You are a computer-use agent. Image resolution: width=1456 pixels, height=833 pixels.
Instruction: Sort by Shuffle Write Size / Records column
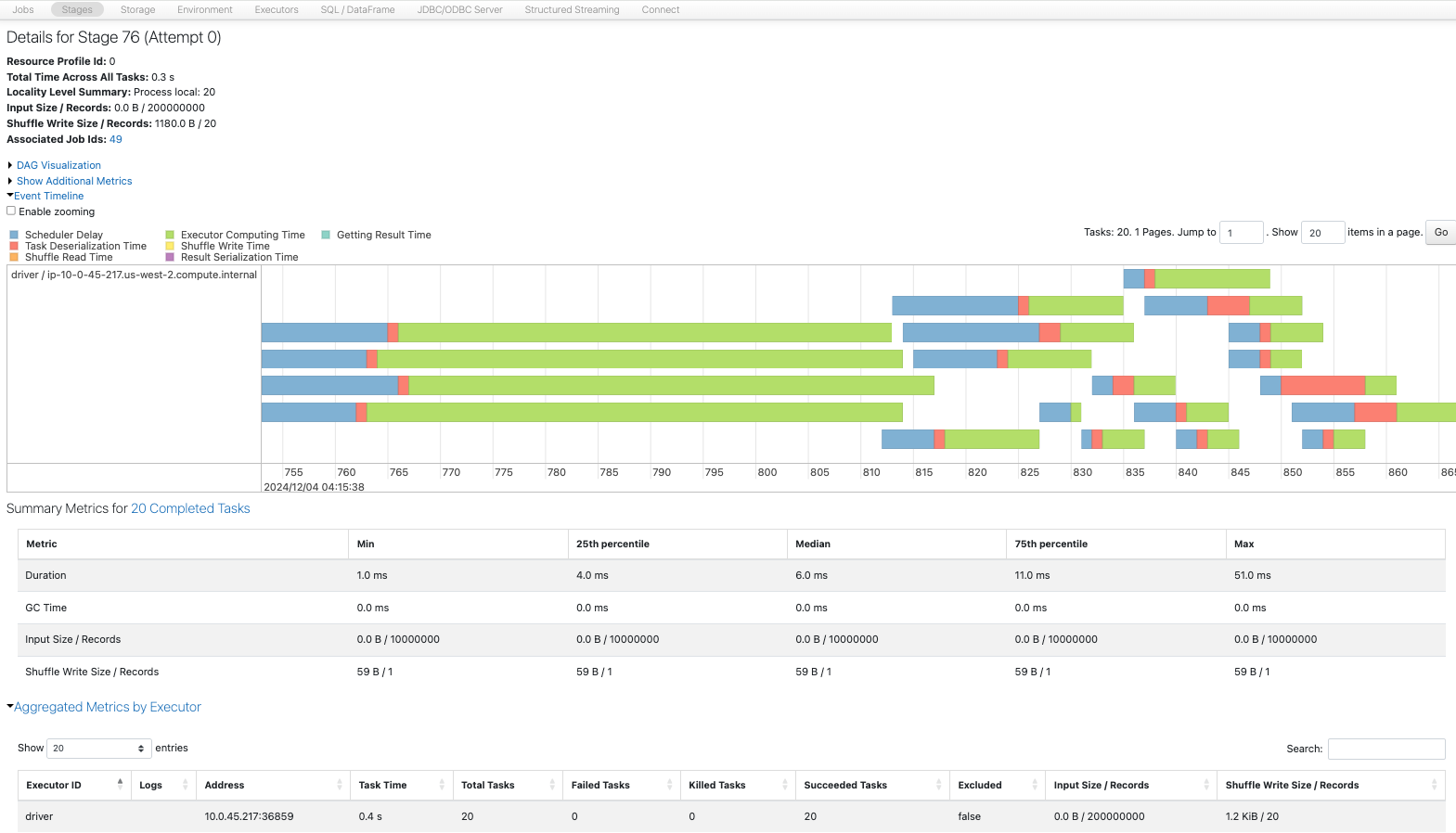1332,785
